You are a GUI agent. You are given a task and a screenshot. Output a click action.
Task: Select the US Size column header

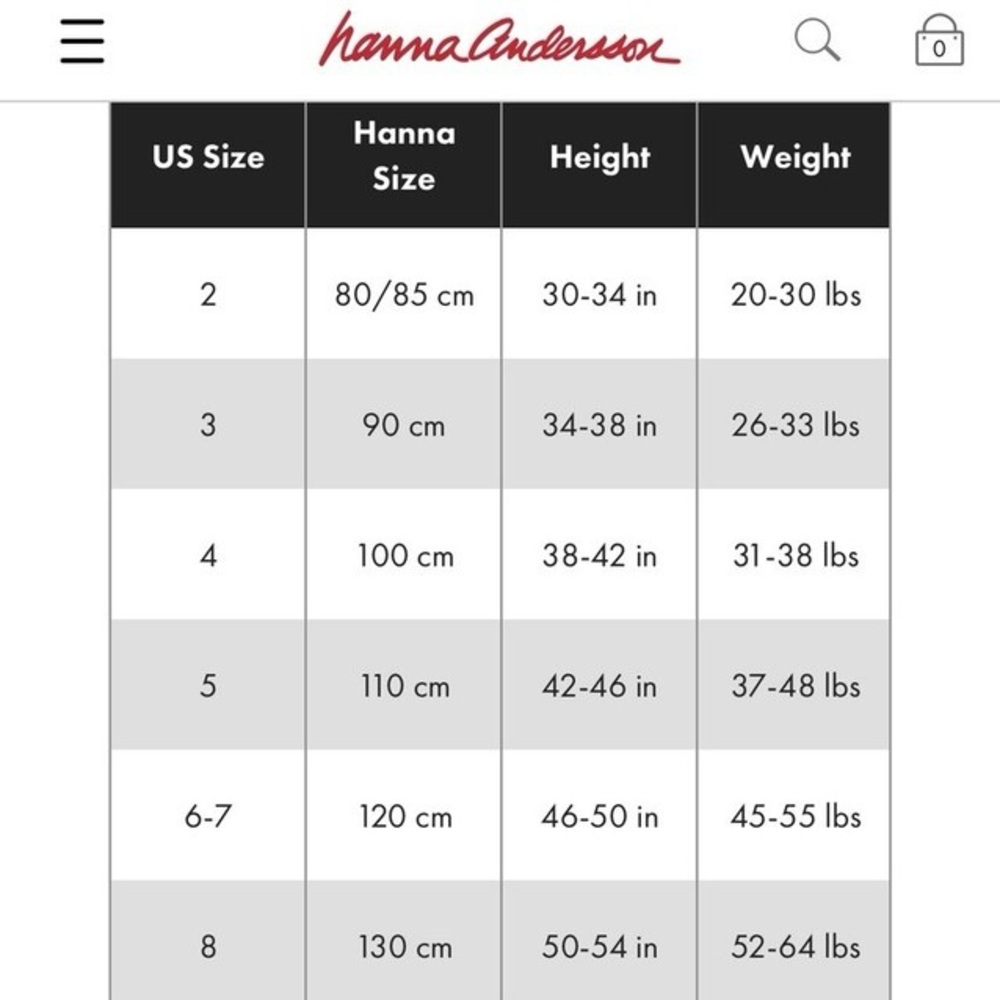208,165
